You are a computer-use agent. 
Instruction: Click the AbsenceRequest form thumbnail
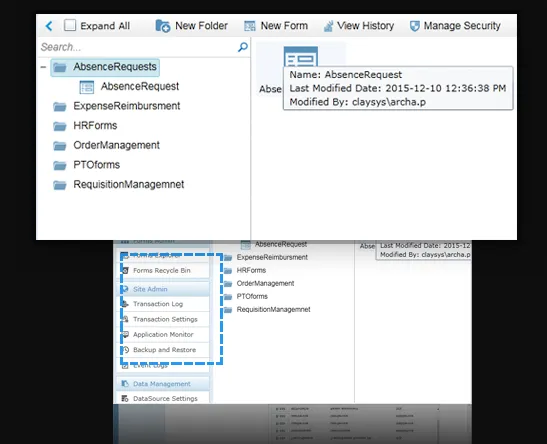click(301, 57)
